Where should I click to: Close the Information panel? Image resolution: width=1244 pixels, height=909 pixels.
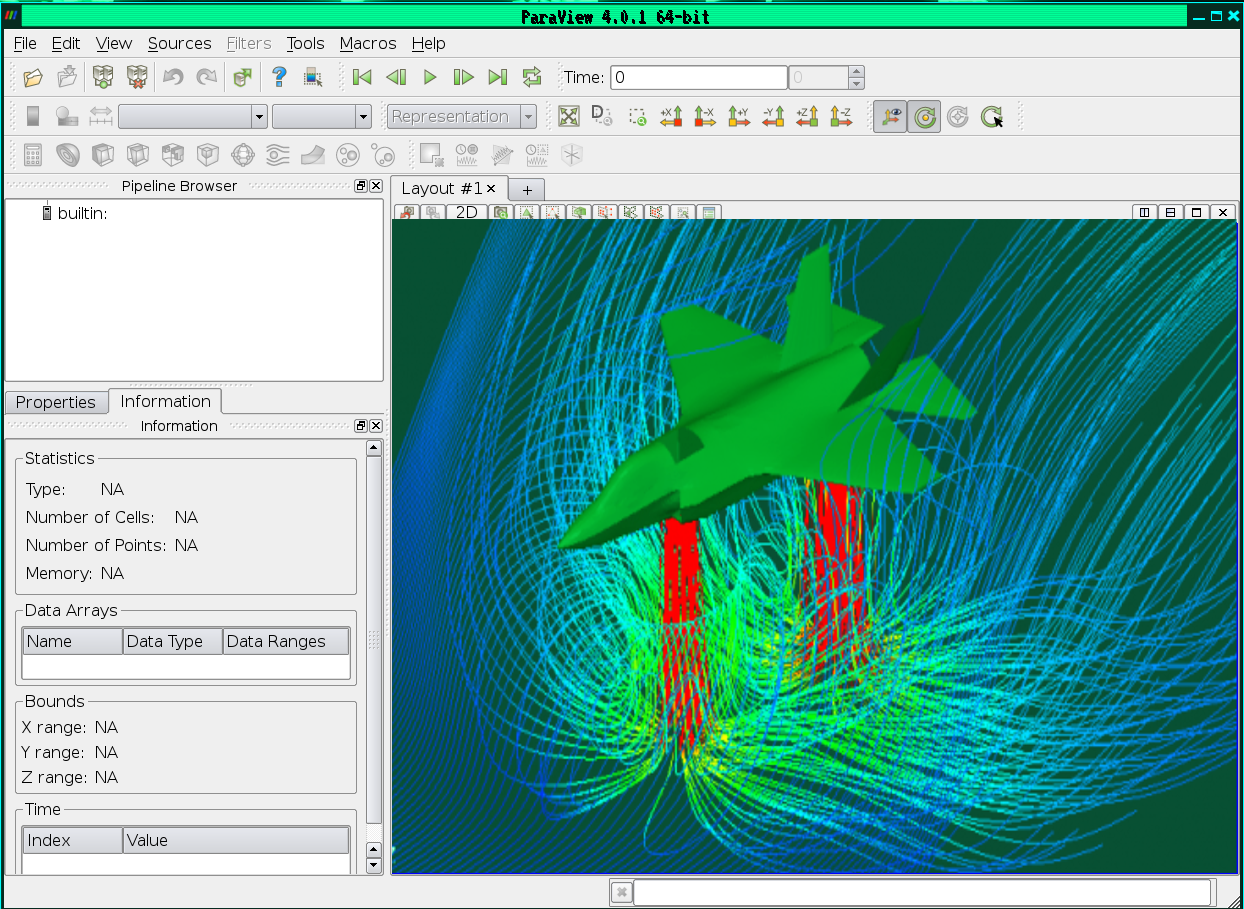pos(376,426)
